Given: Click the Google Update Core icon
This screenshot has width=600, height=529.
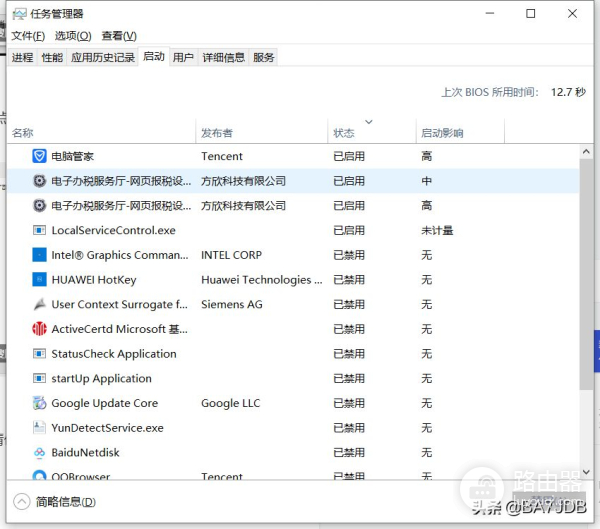Looking at the screenshot, I should pos(39,403).
